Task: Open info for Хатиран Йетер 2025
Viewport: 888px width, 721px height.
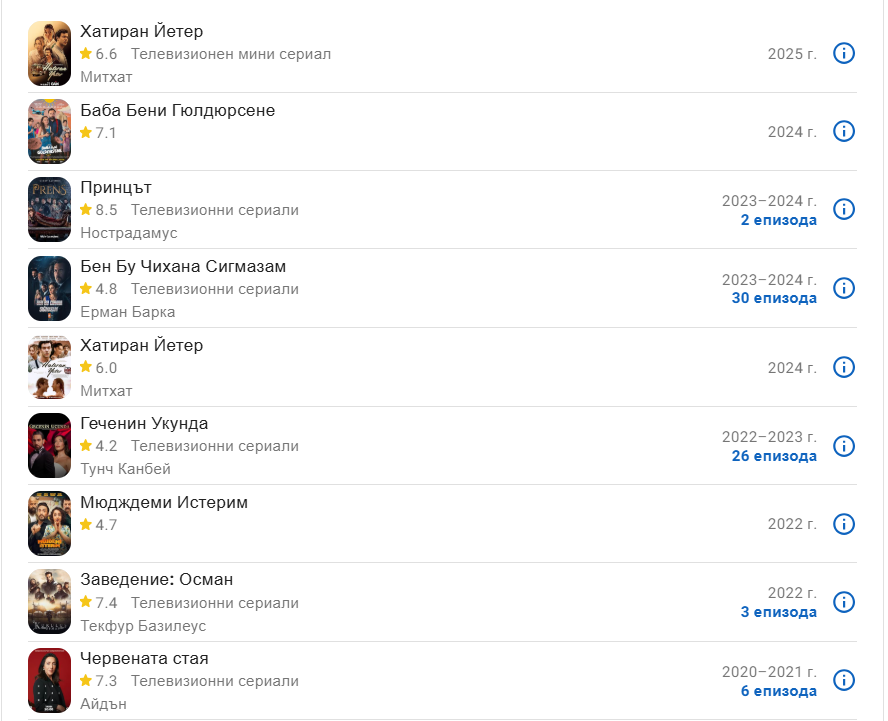Action: coord(844,53)
